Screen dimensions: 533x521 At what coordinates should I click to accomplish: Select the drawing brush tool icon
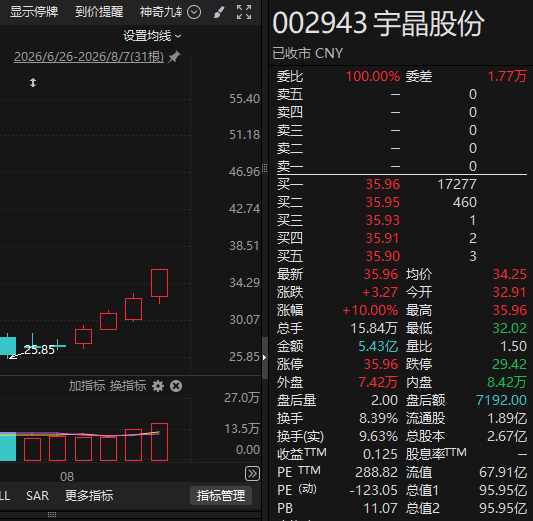(x=219, y=13)
